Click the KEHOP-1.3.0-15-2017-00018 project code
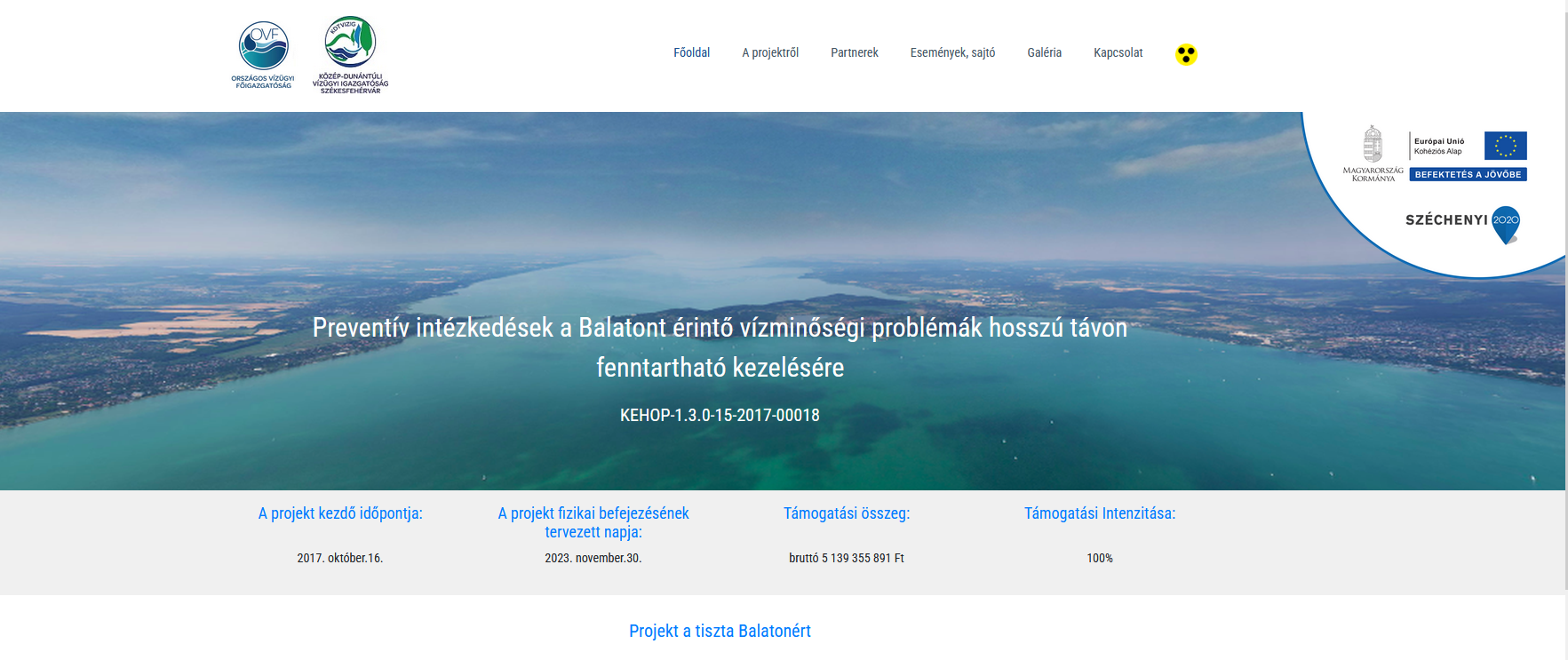Image resolution: width=1568 pixels, height=660 pixels. click(x=720, y=415)
